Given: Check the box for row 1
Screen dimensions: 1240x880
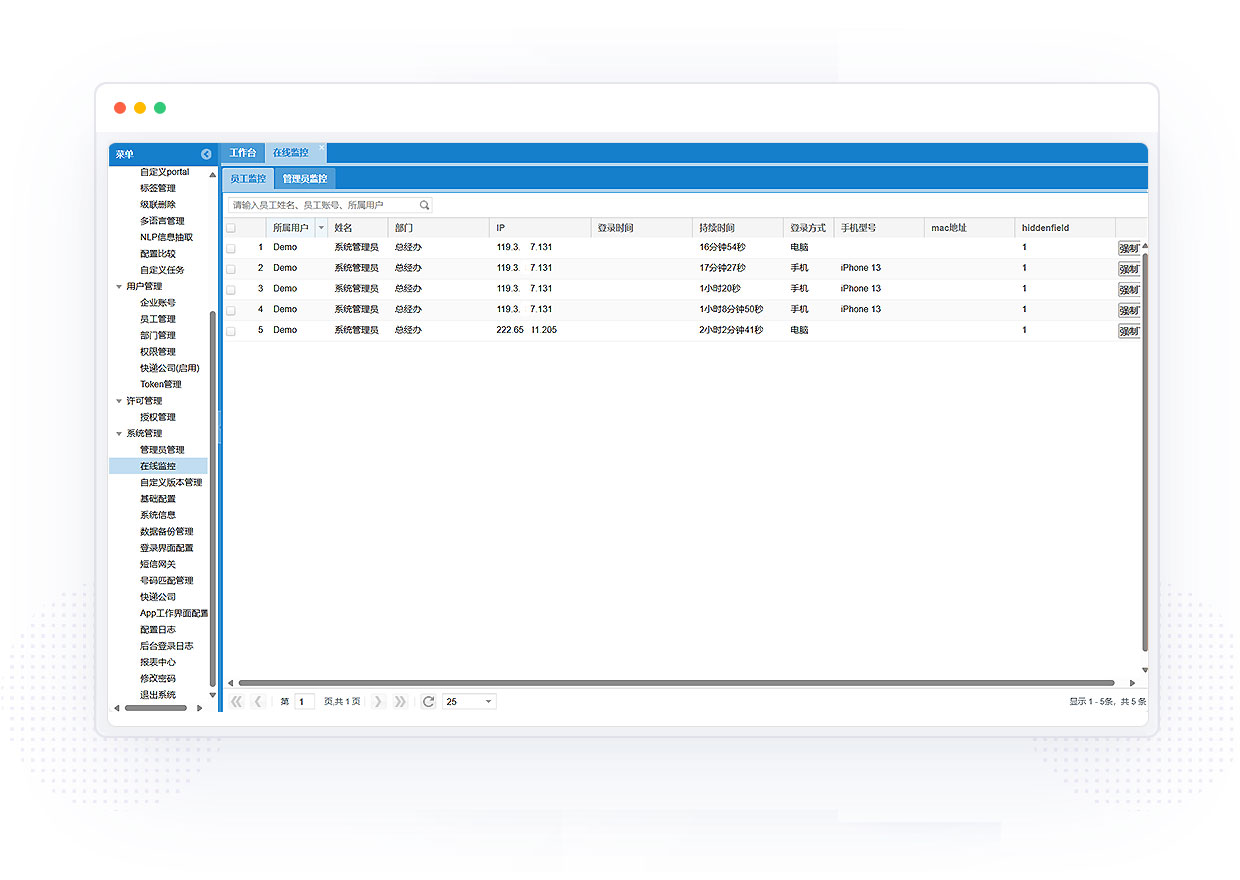Looking at the screenshot, I should click(231, 248).
